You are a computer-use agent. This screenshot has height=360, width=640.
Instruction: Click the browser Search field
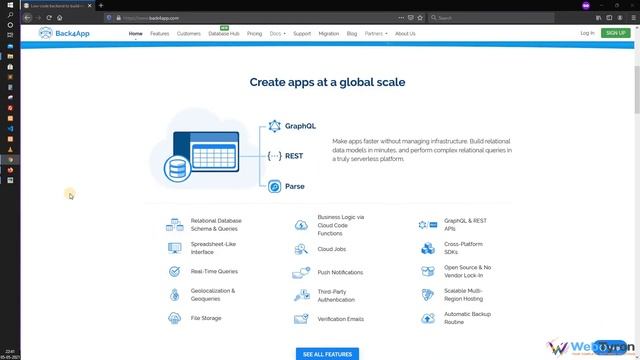[491, 18]
